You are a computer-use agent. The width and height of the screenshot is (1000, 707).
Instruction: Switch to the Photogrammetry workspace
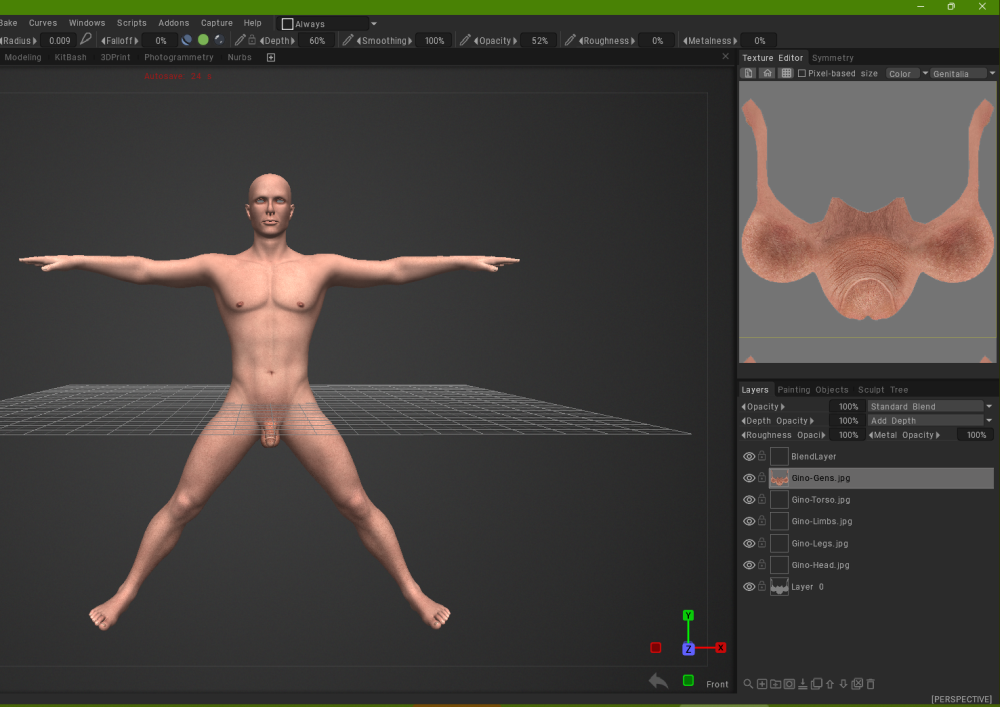pos(179,58)
